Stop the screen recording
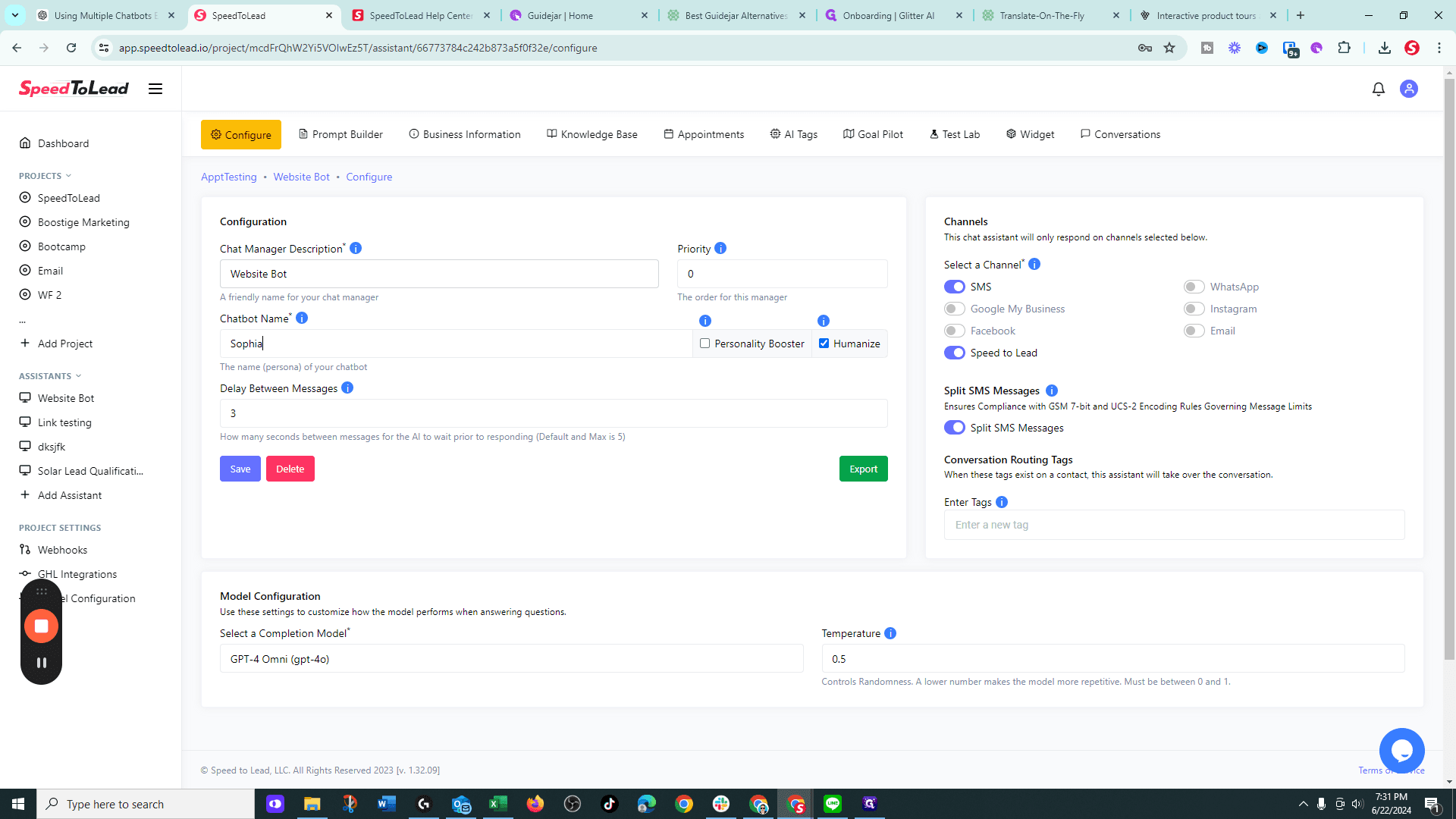1456x819 pixels. click(x=41, y=626)
